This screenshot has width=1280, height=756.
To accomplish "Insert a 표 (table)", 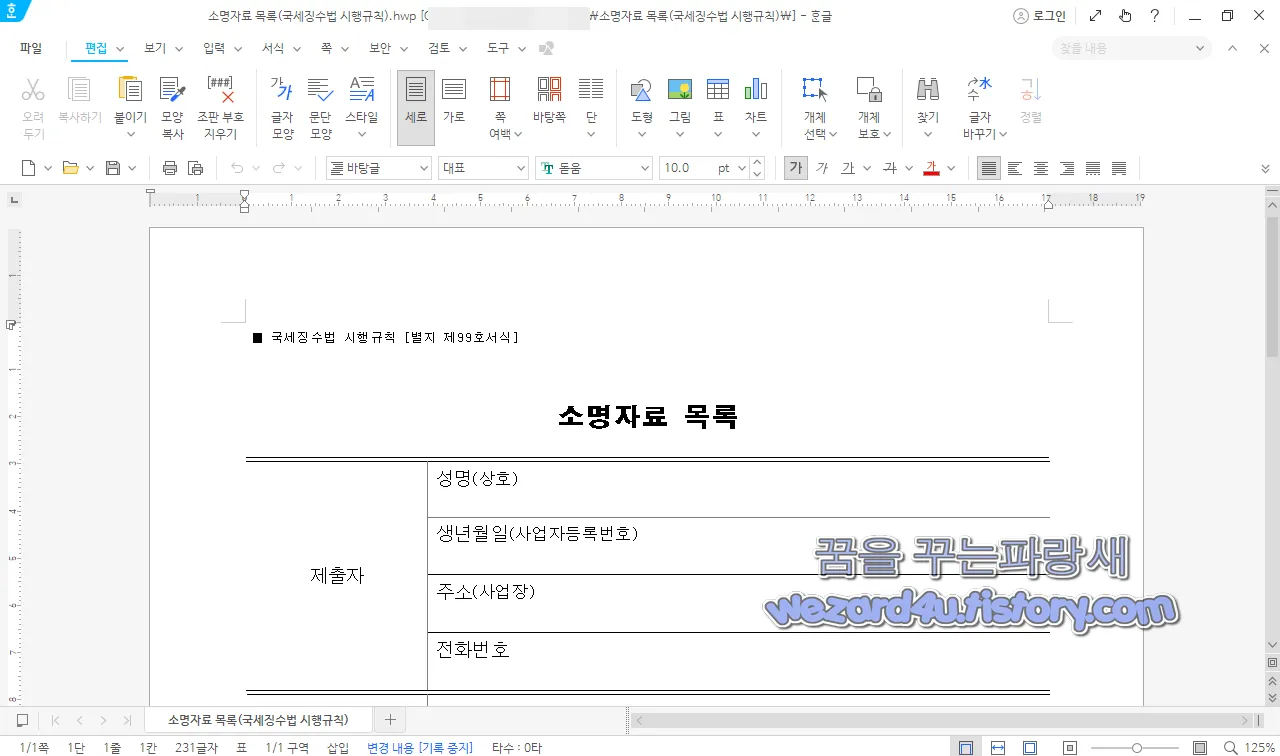I will pos(718,90).
